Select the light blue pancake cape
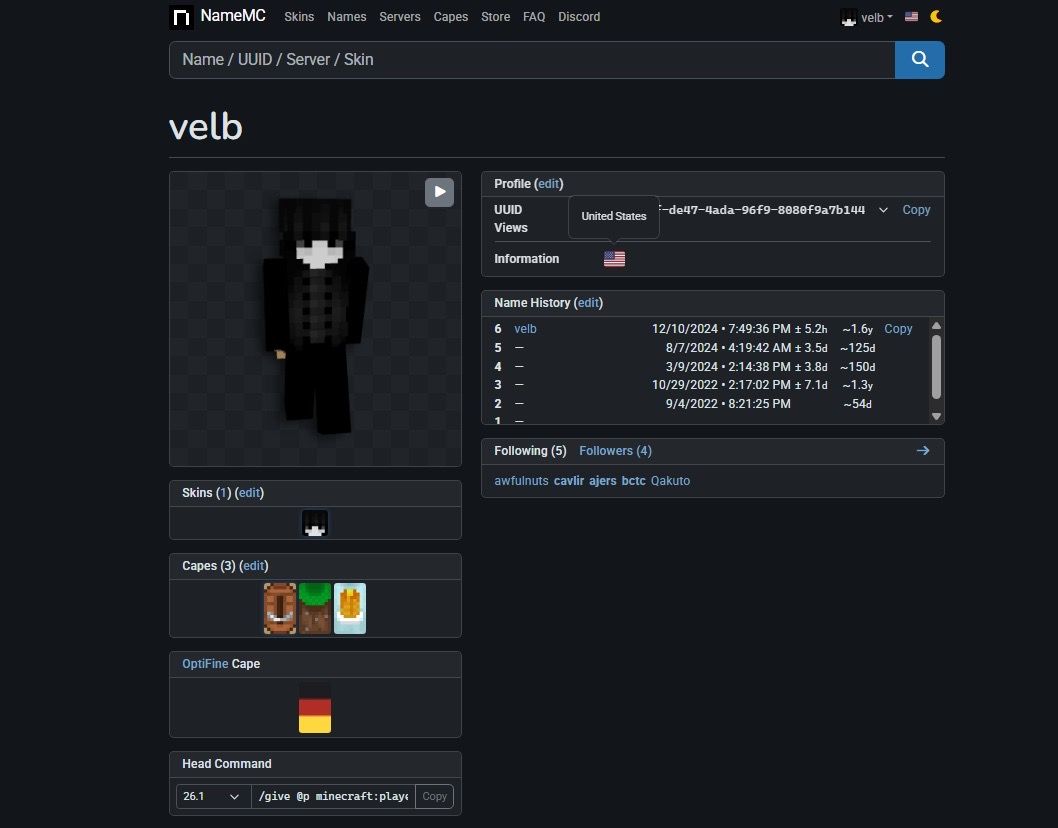1058x828 pixels. (350, 608)
